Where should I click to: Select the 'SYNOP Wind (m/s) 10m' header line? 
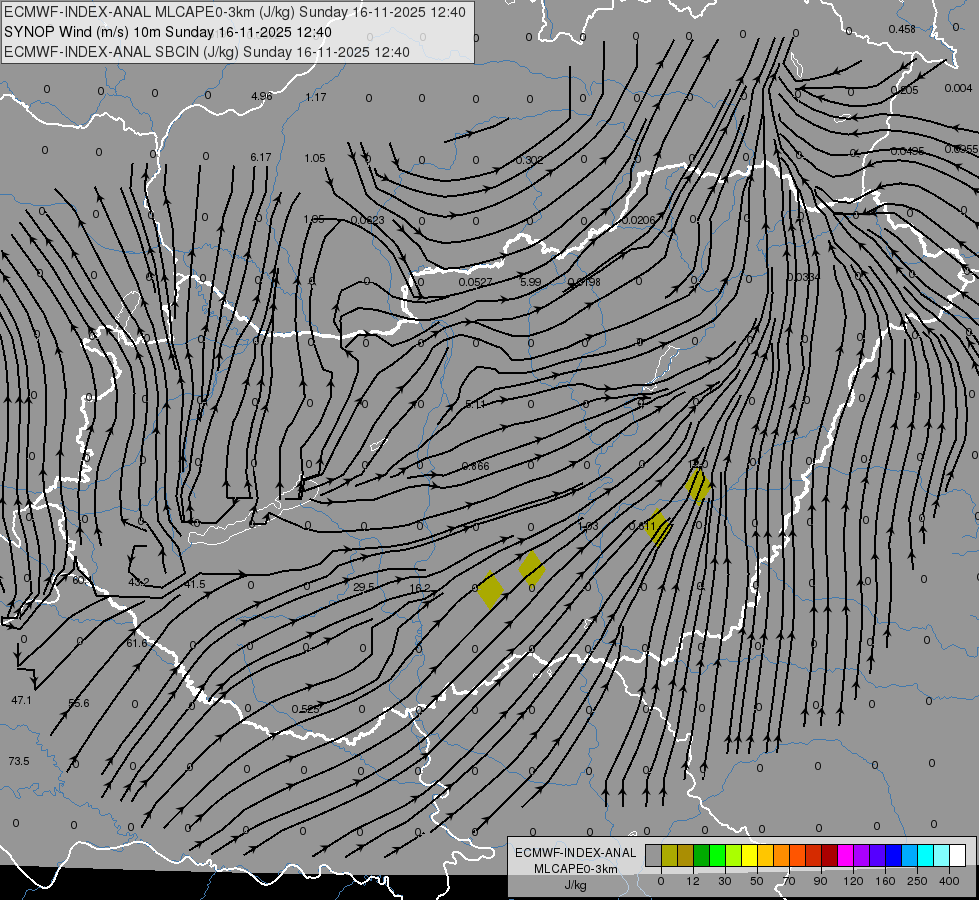click(168, 32)
